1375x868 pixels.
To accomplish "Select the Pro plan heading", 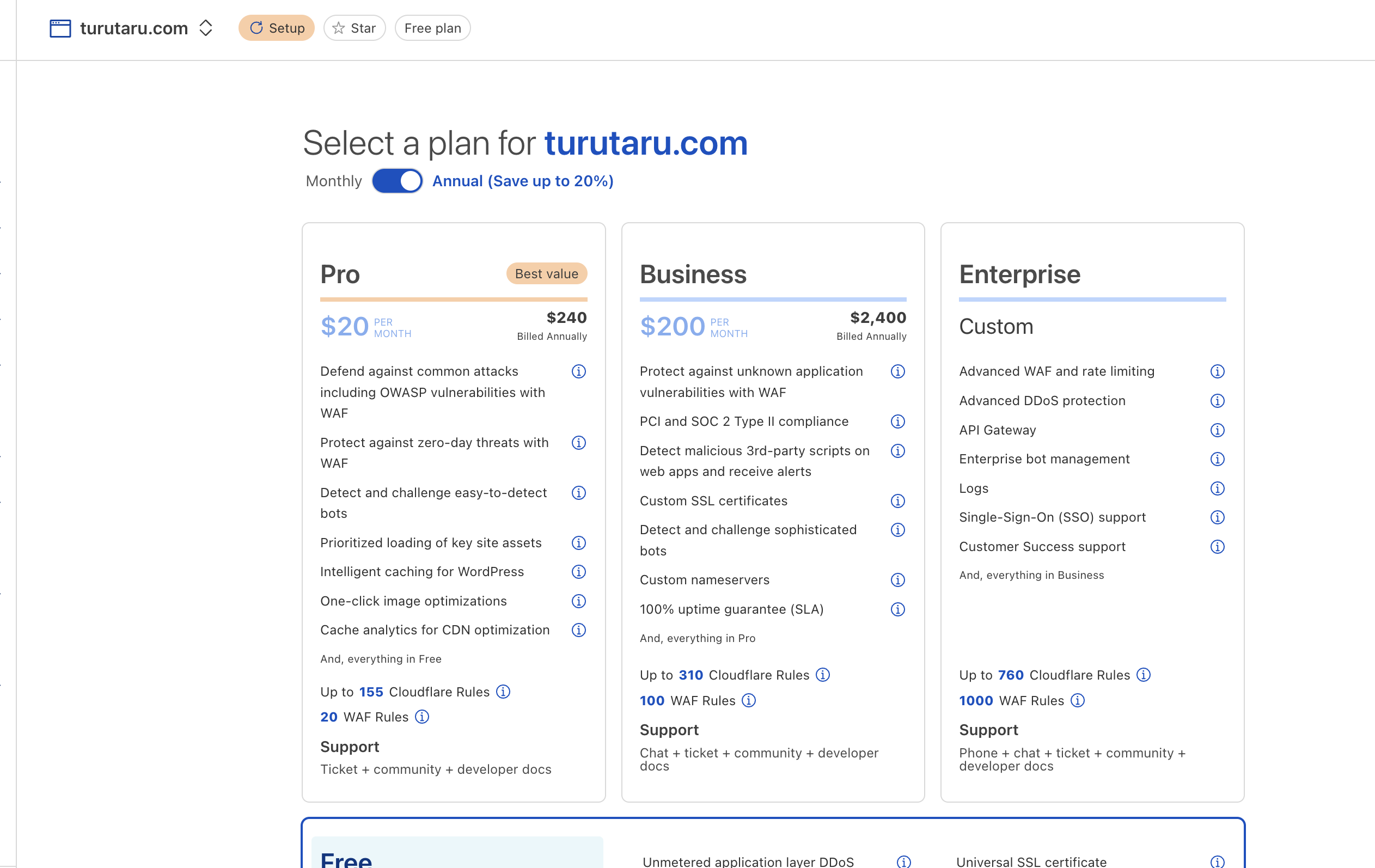I will [340, 274].
